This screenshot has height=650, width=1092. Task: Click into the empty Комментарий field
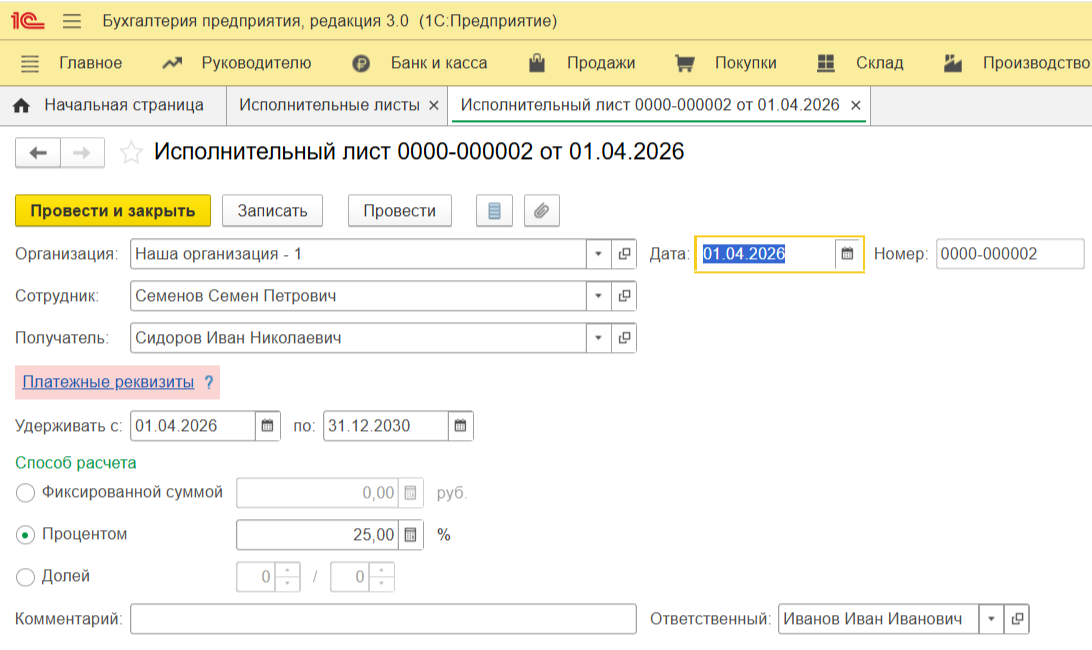[x=383, y=619]
